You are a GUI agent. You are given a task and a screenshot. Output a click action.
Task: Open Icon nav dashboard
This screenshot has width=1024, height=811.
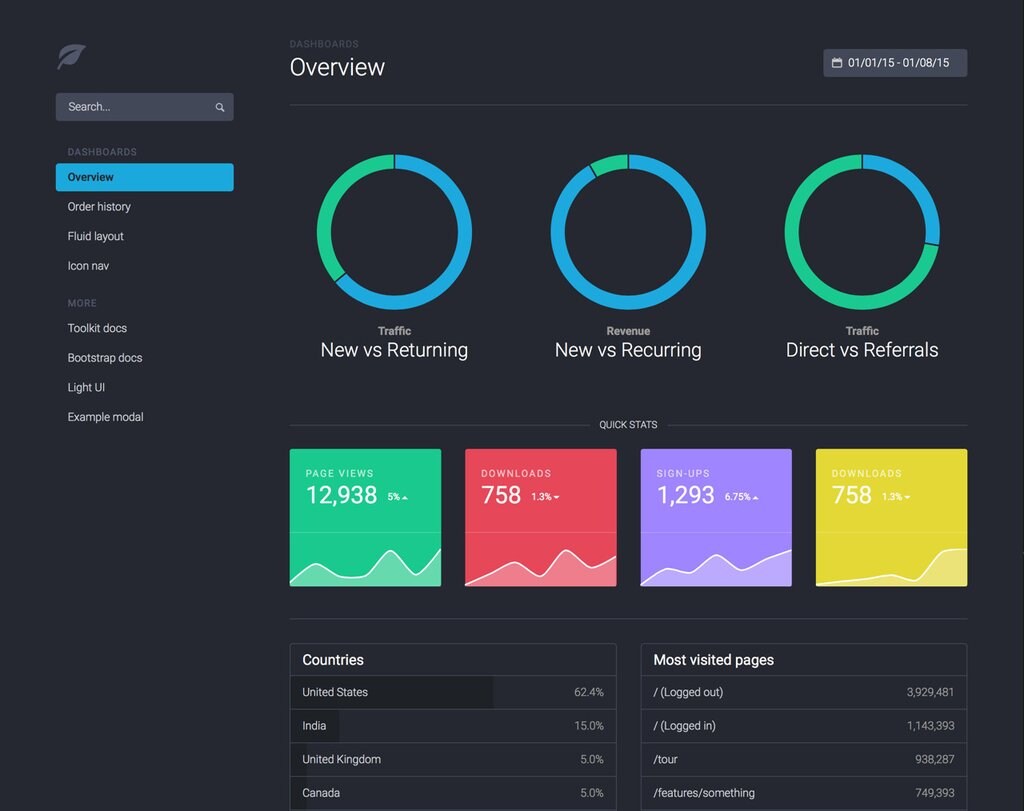click(88, 266)
